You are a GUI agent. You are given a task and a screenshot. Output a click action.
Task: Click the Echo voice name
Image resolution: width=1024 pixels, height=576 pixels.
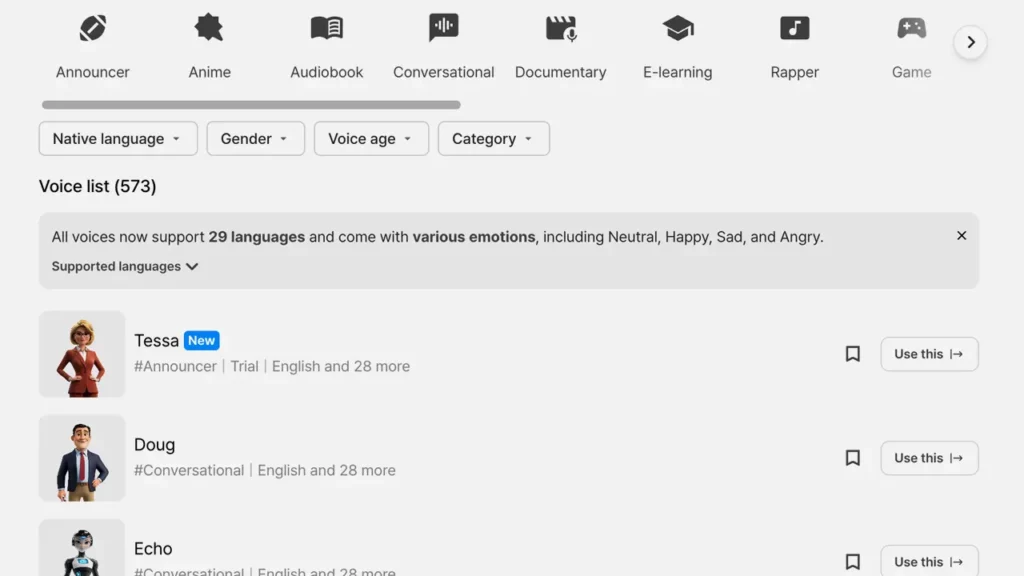(153, 549)
